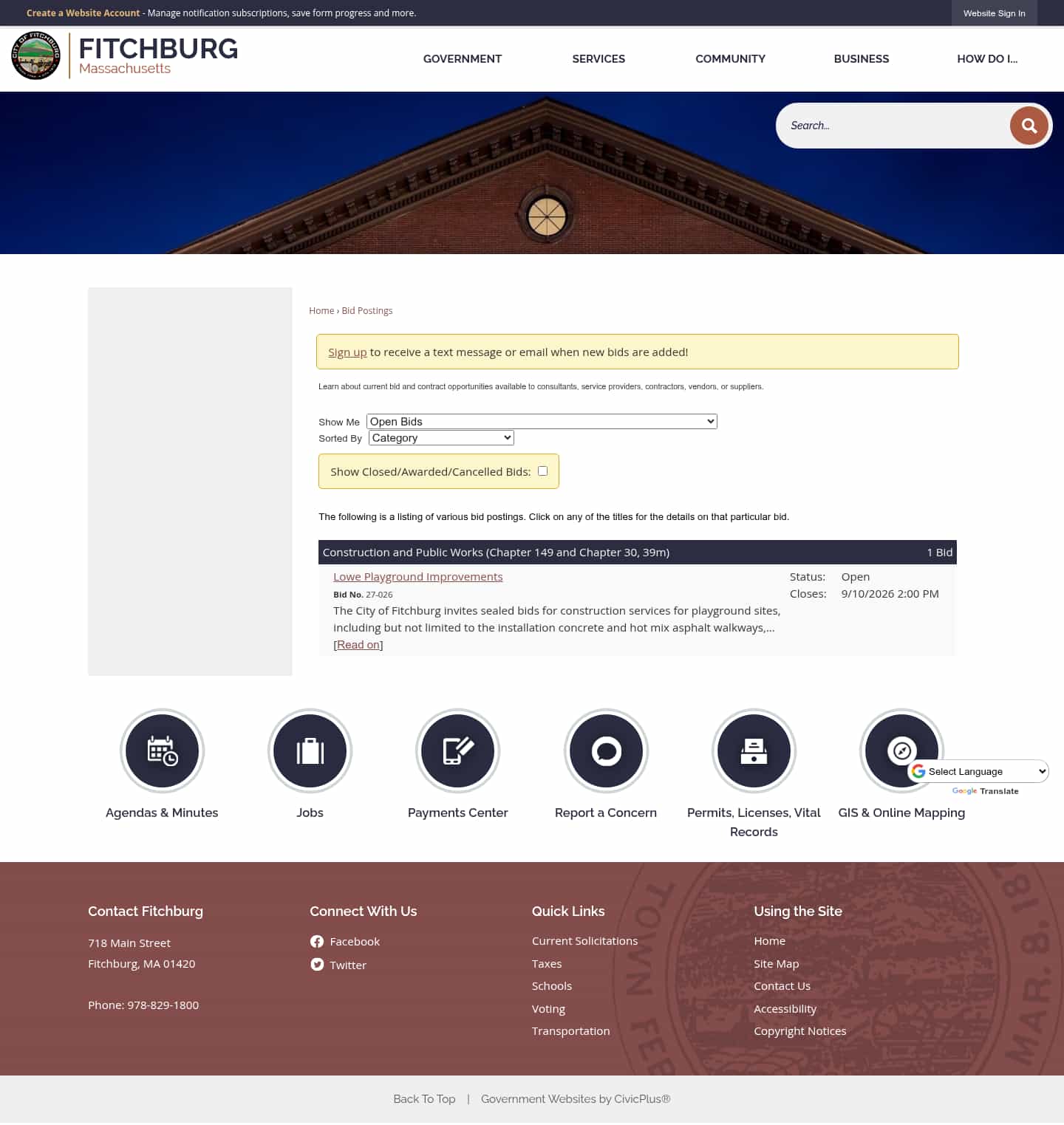The width and height of the screenshot is (1064, 1125).
Task: Open Permits, Licenses, Vital Records icon
Action: pos(754,751)
